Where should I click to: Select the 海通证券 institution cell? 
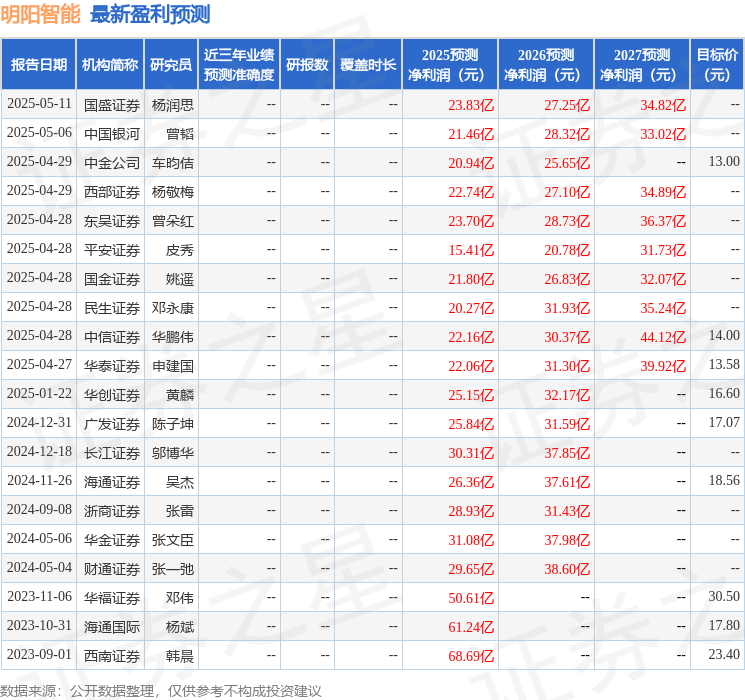tap(112, 482)
